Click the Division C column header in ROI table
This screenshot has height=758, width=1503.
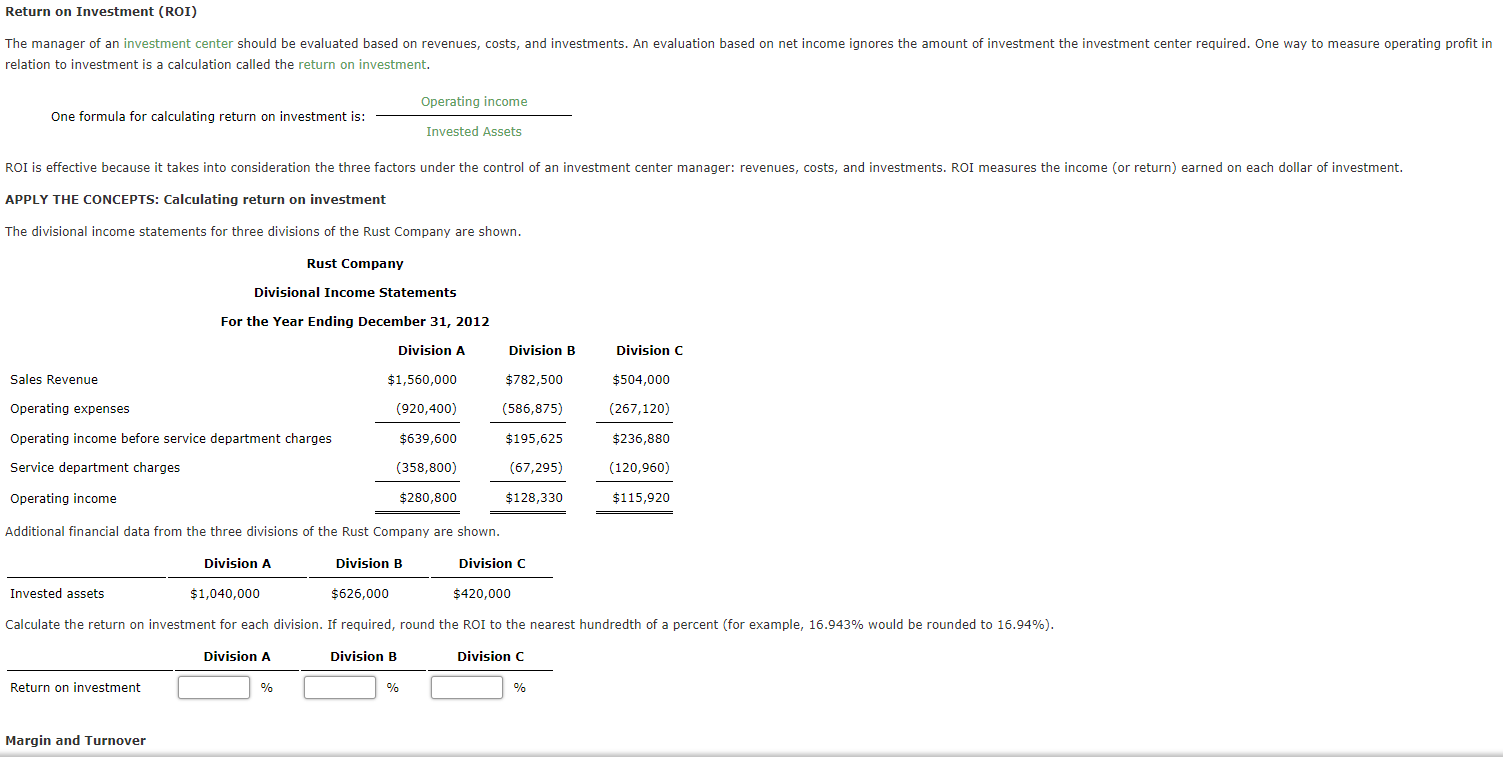[x=489, y=656]
